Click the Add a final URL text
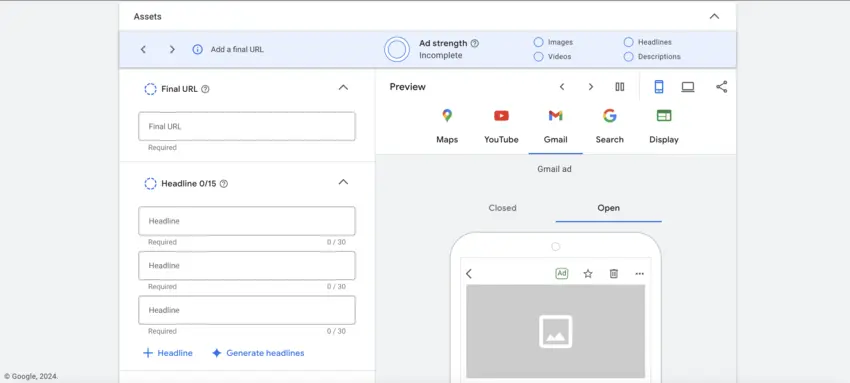This screenshot has width=850, height=383. [237, 49]
